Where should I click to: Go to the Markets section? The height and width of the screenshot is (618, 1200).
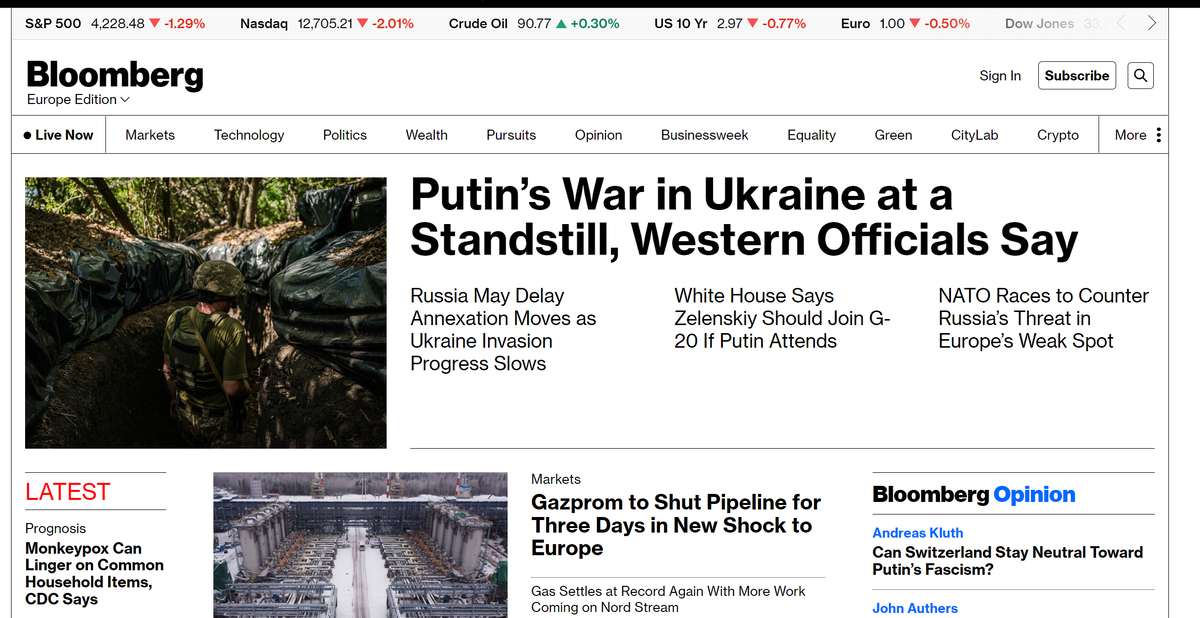[x=150, y=135]
